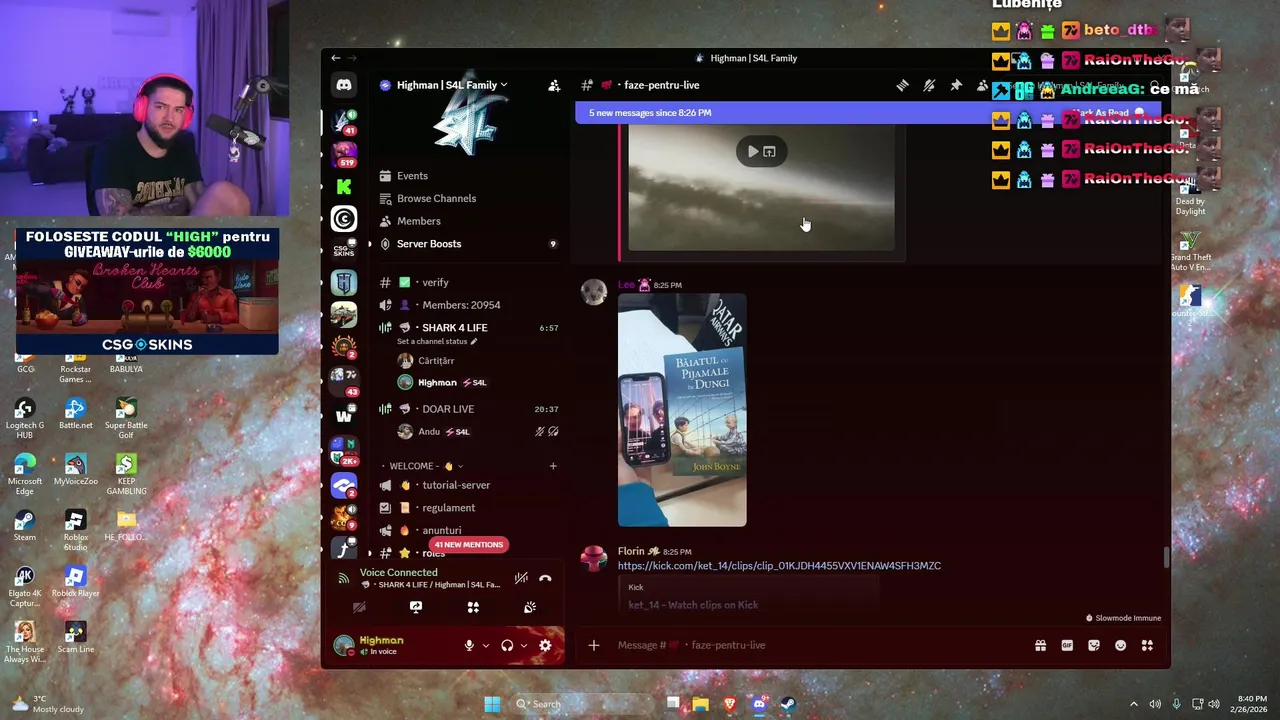Open the white W server icon
Screen dimensions: 1280x720
[344, 416]
